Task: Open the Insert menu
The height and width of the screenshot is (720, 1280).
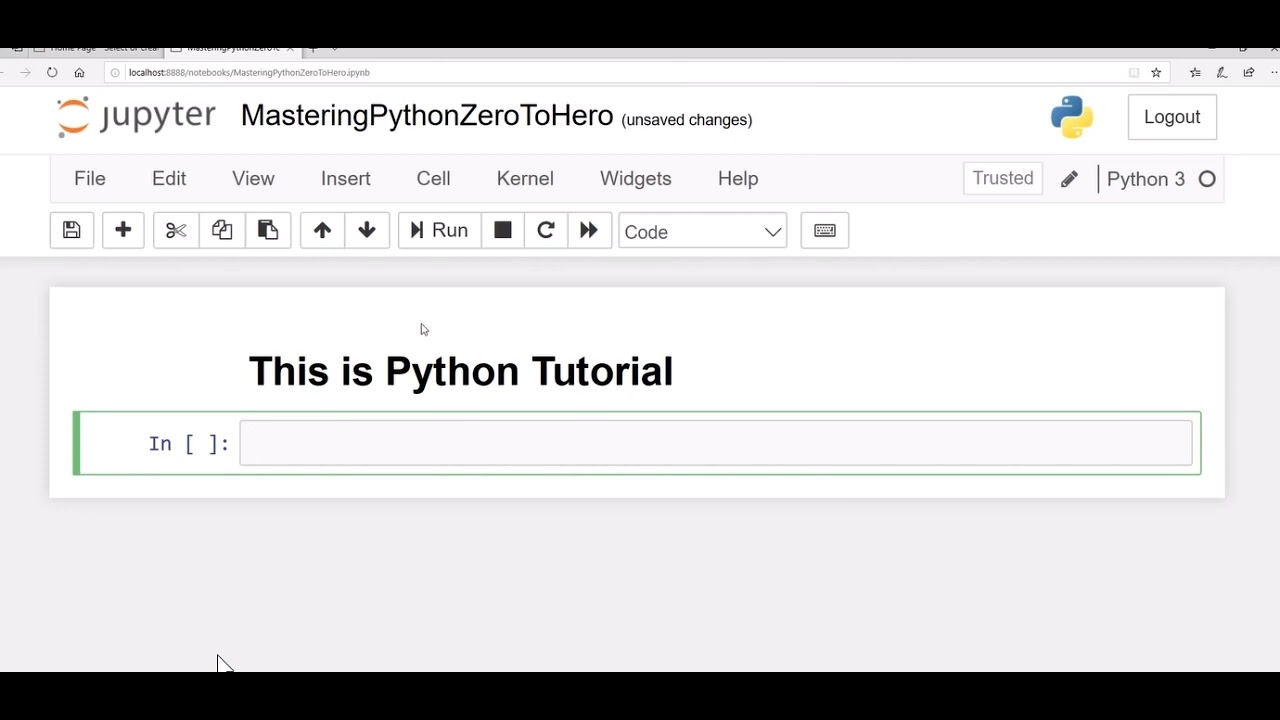Action: [x=346, y=178]
